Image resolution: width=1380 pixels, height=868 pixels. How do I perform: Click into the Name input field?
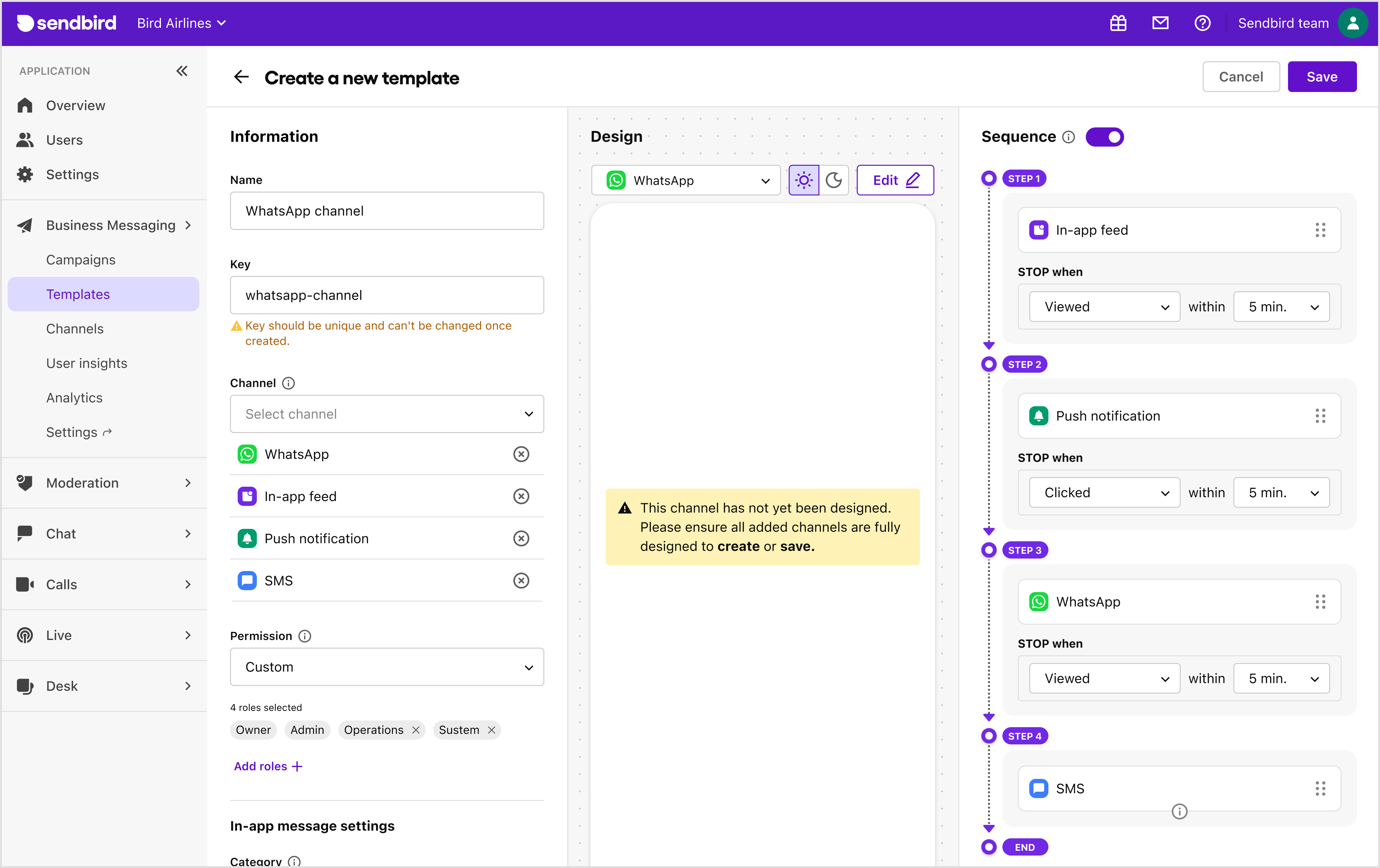[x=387, y=211]
